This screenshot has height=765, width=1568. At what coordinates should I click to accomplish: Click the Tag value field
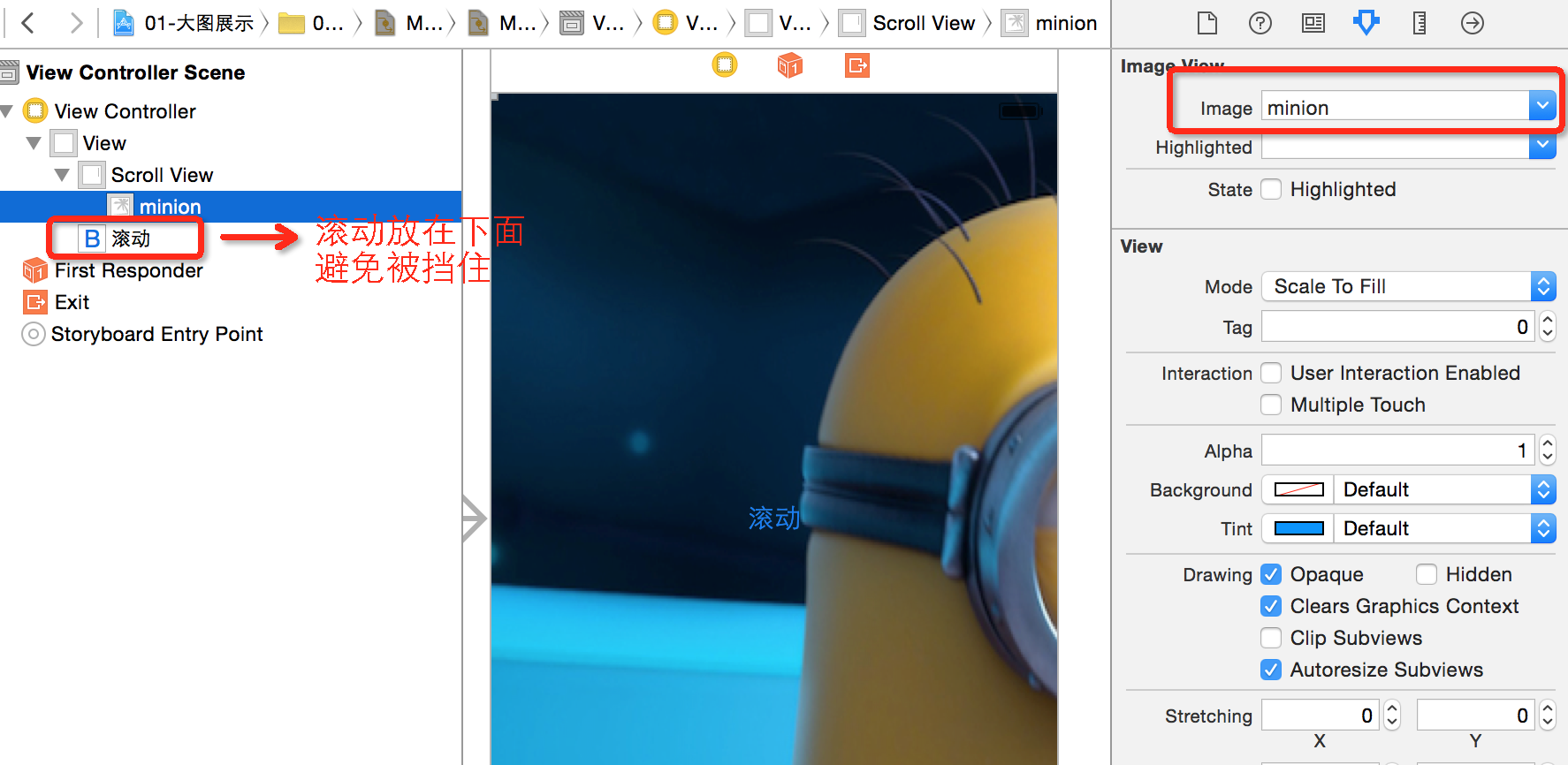[1398, 327]
